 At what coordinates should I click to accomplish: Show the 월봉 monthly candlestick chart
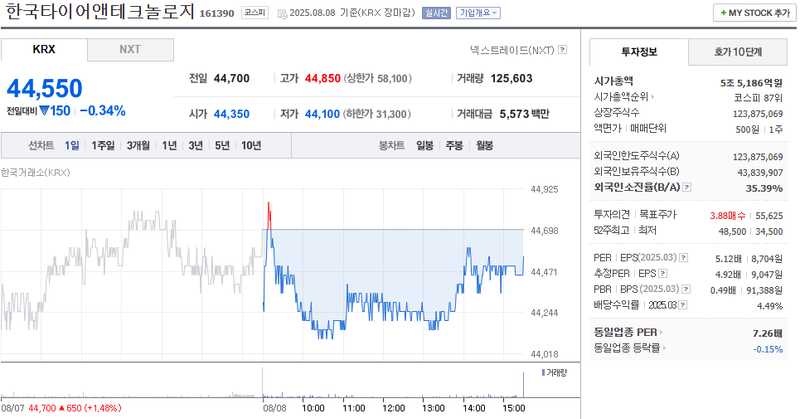pos(485,146)
